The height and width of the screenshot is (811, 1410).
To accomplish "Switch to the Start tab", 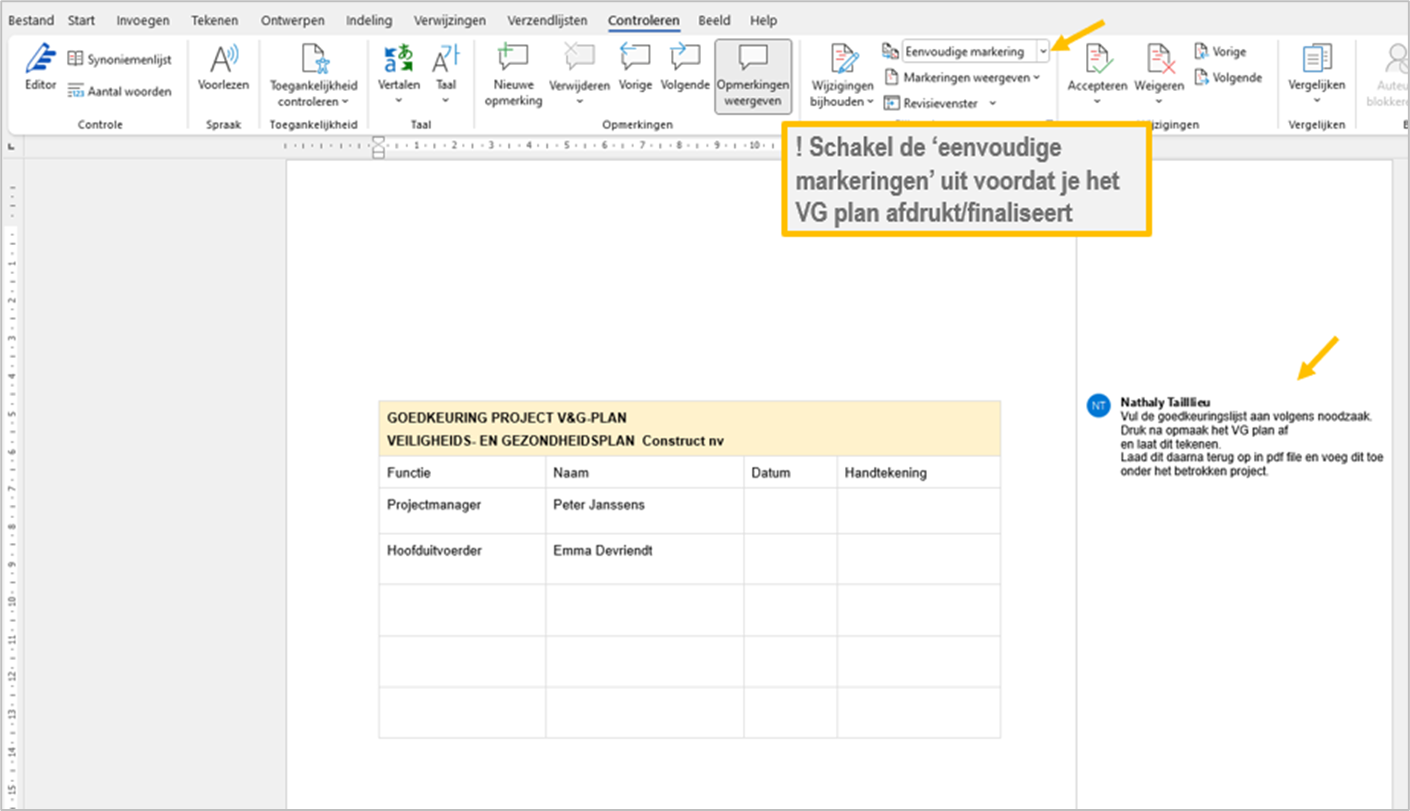I will click(x=82, y=20).
